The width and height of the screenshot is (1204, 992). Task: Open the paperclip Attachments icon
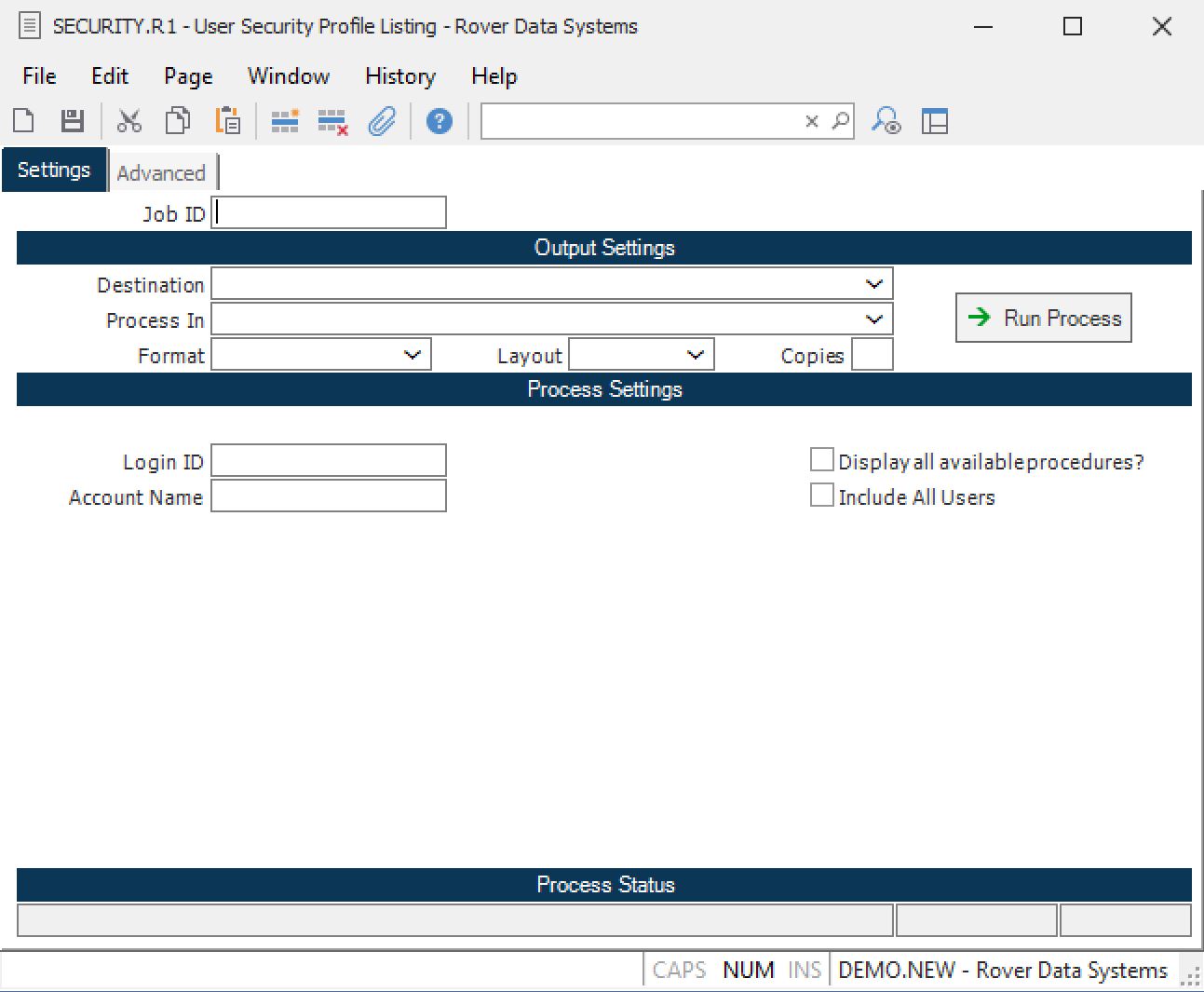pos(382,121)
